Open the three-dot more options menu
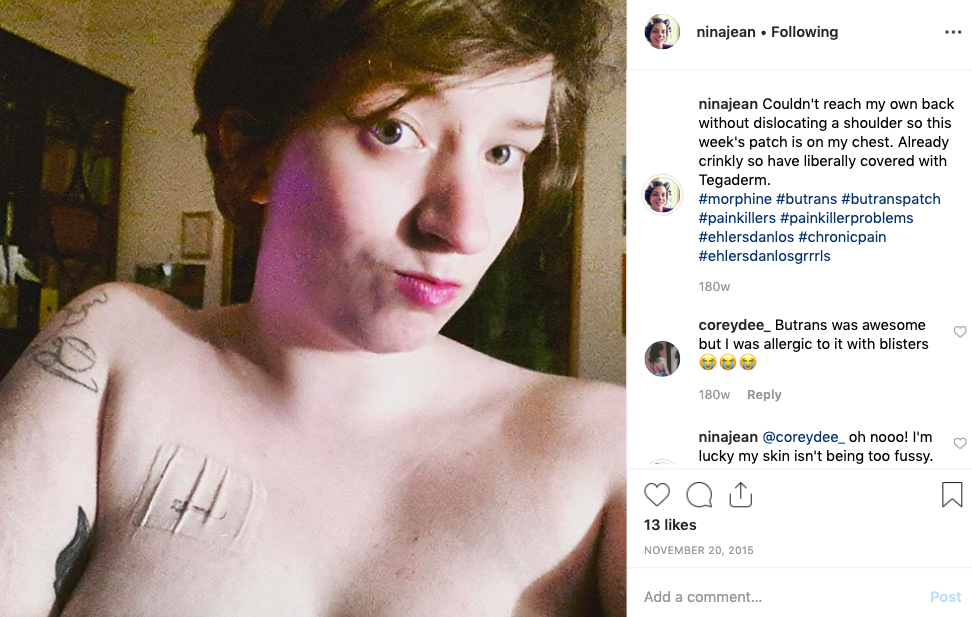This screenshot has width=972, height=617. [953, 32]
